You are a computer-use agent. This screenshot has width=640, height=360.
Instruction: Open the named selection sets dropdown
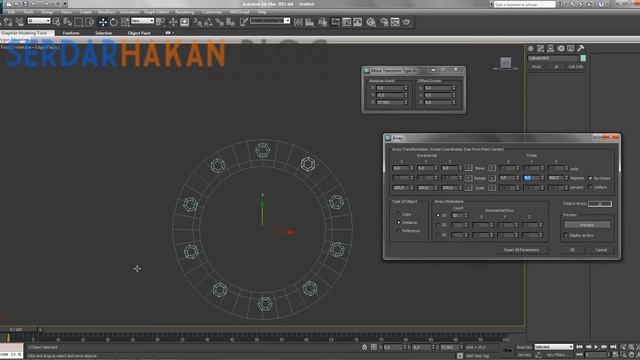pyautogui.click(x=270, y=21)
